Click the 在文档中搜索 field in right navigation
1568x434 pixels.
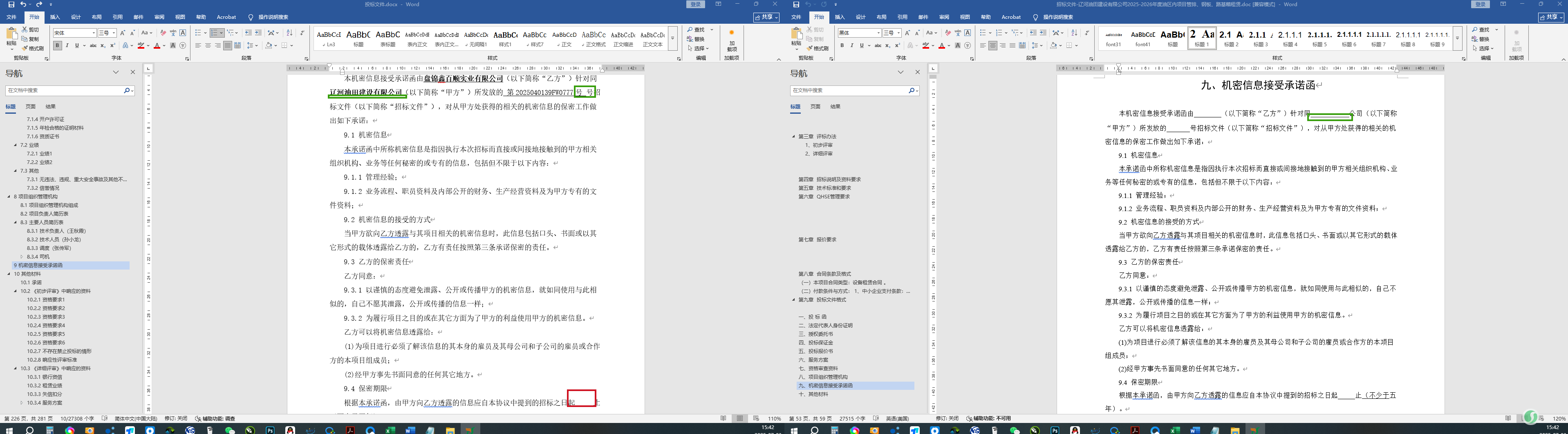(x=849, y=90)
